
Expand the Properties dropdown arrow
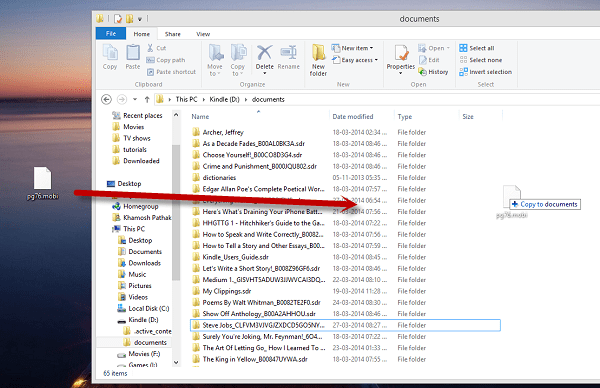401,73
